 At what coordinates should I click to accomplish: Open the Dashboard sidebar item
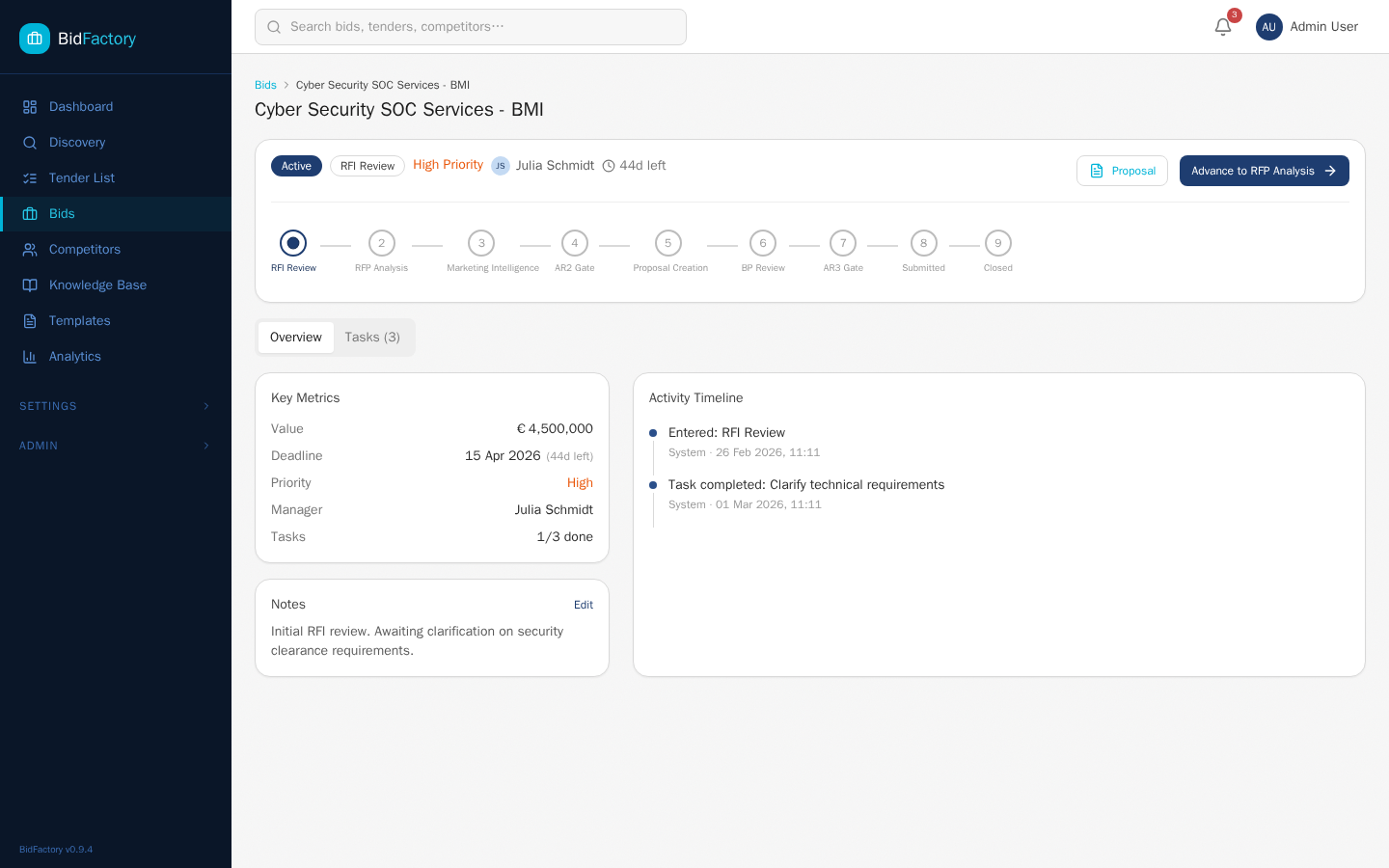click(116, 107)
